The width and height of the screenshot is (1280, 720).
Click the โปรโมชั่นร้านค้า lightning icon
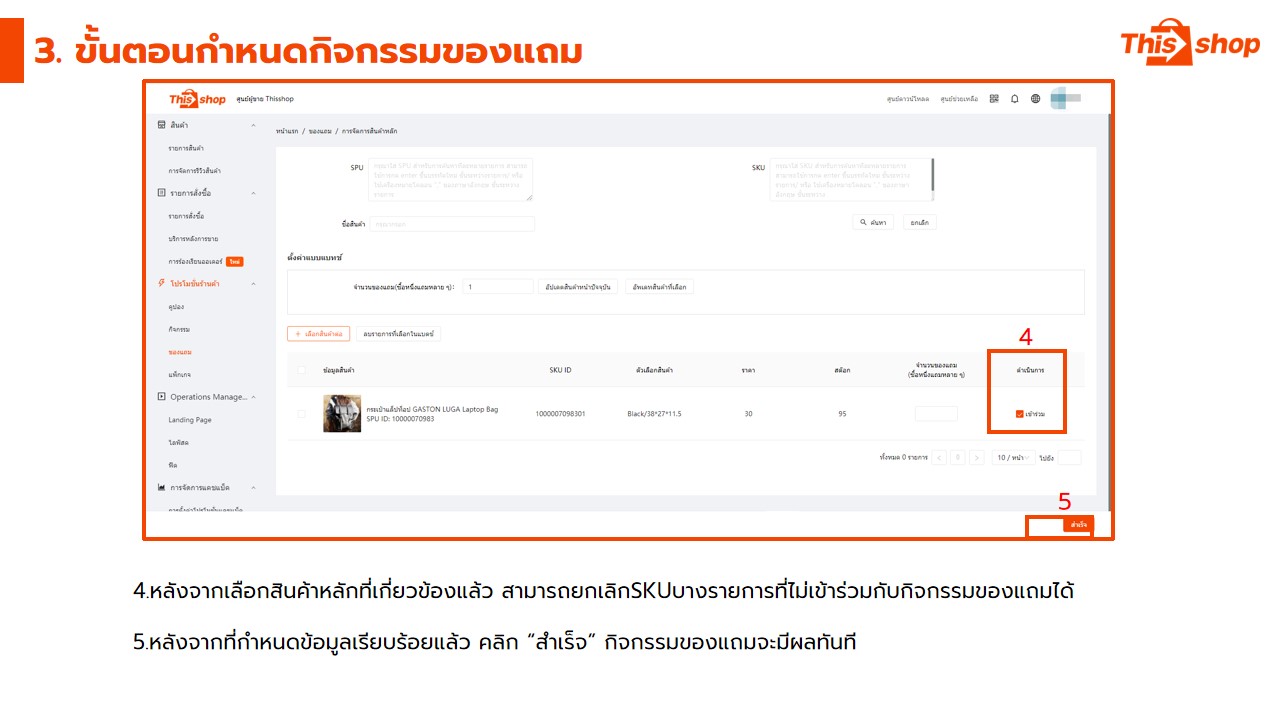[x=162, y=284]
